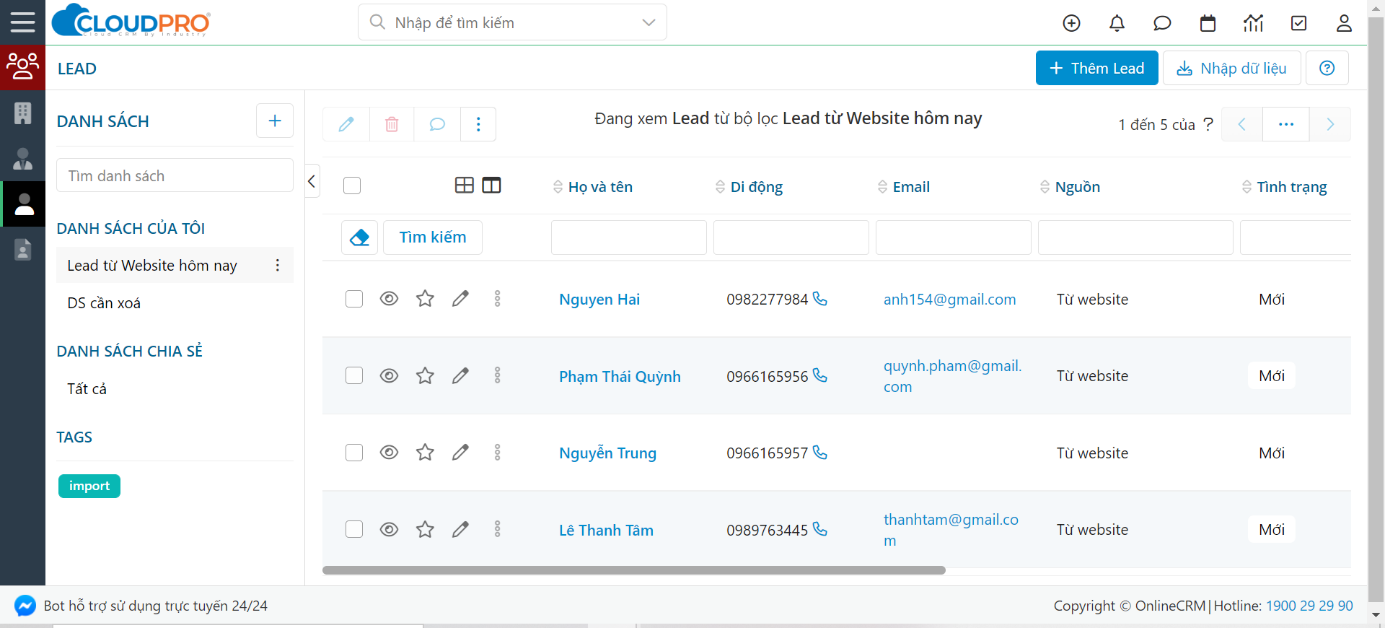
Task: Expand the global search dropdown arrow
Action: click(x=649, y=22)
